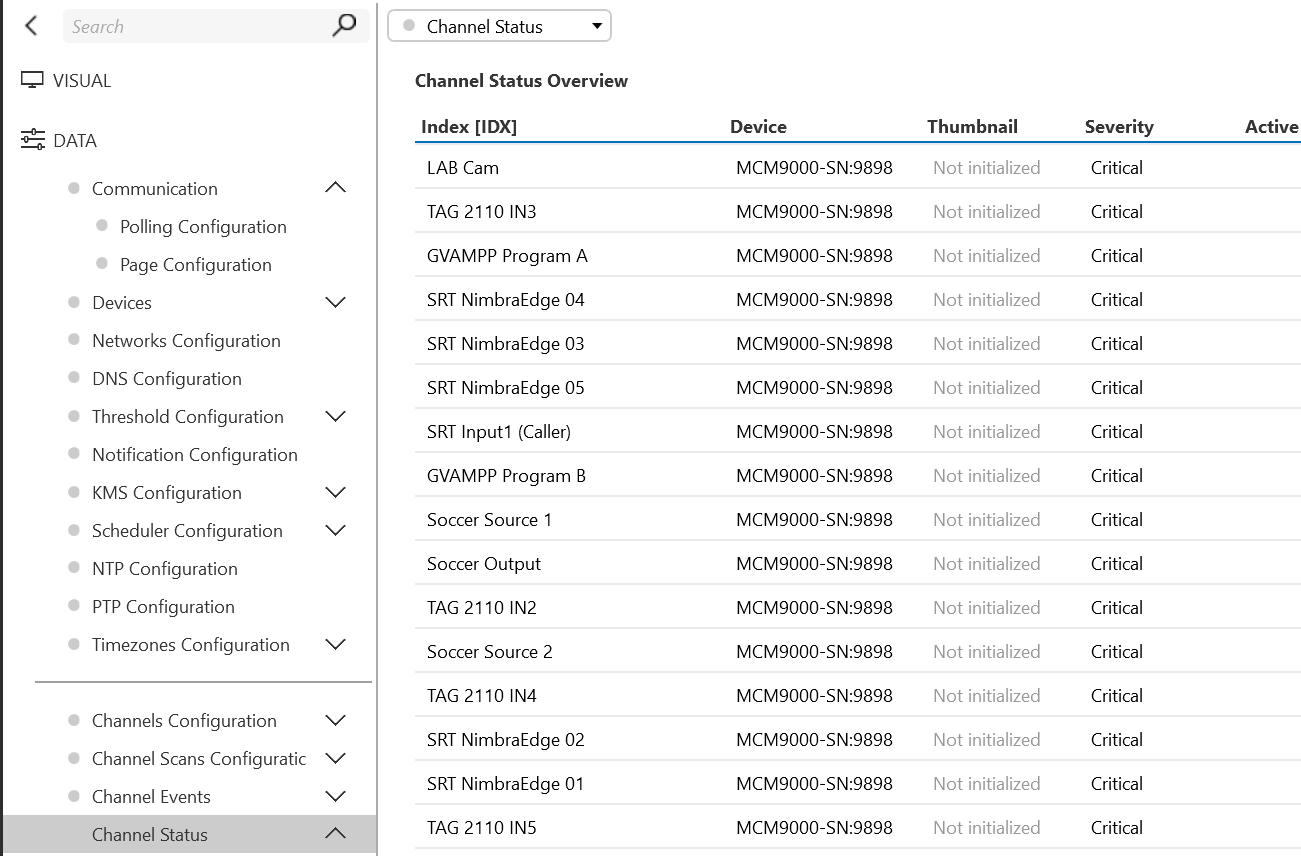
Task: Click the DATA sliders icon
Action: 32,140
